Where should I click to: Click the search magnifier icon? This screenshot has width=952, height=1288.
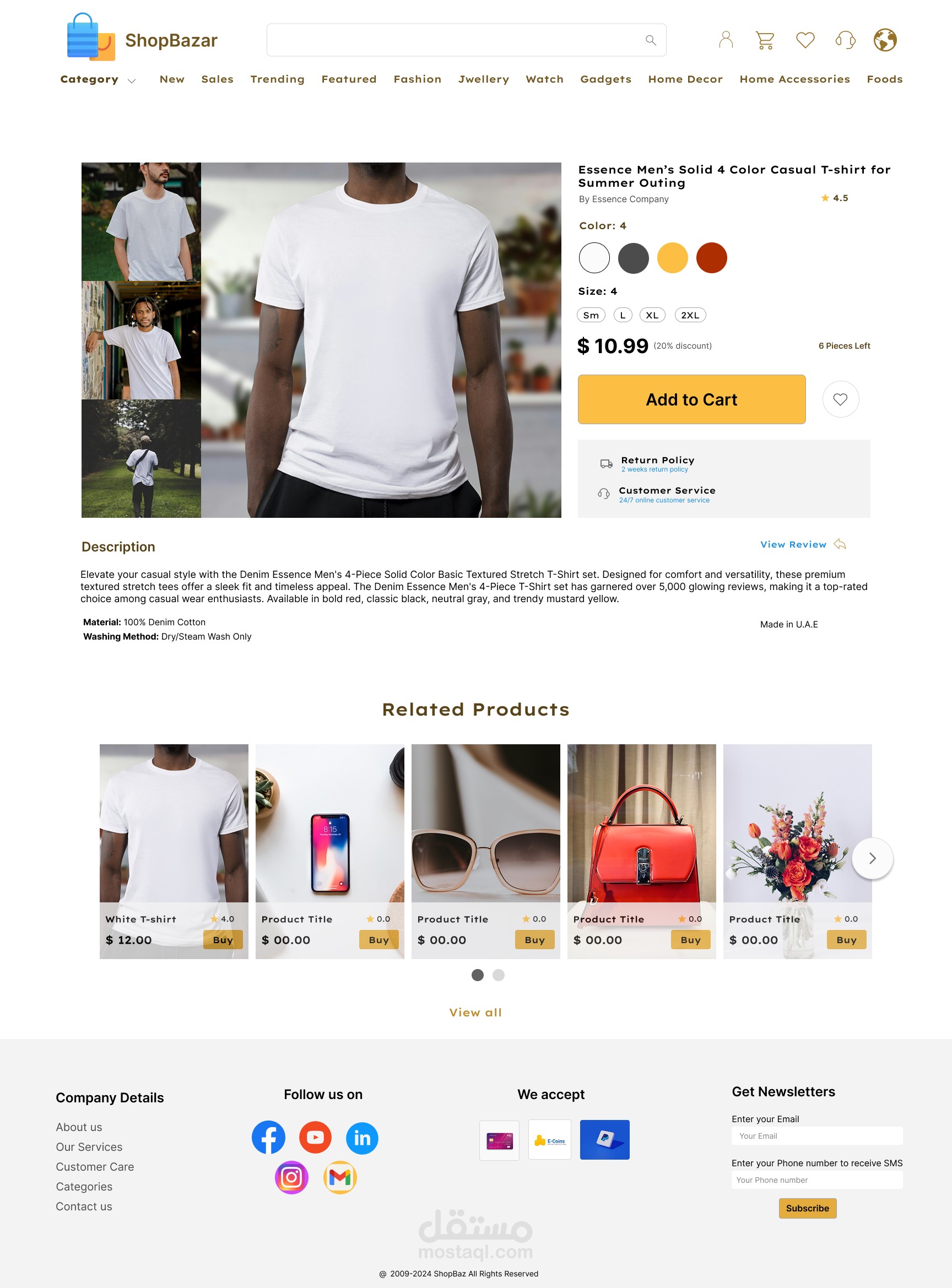point(651,40)
